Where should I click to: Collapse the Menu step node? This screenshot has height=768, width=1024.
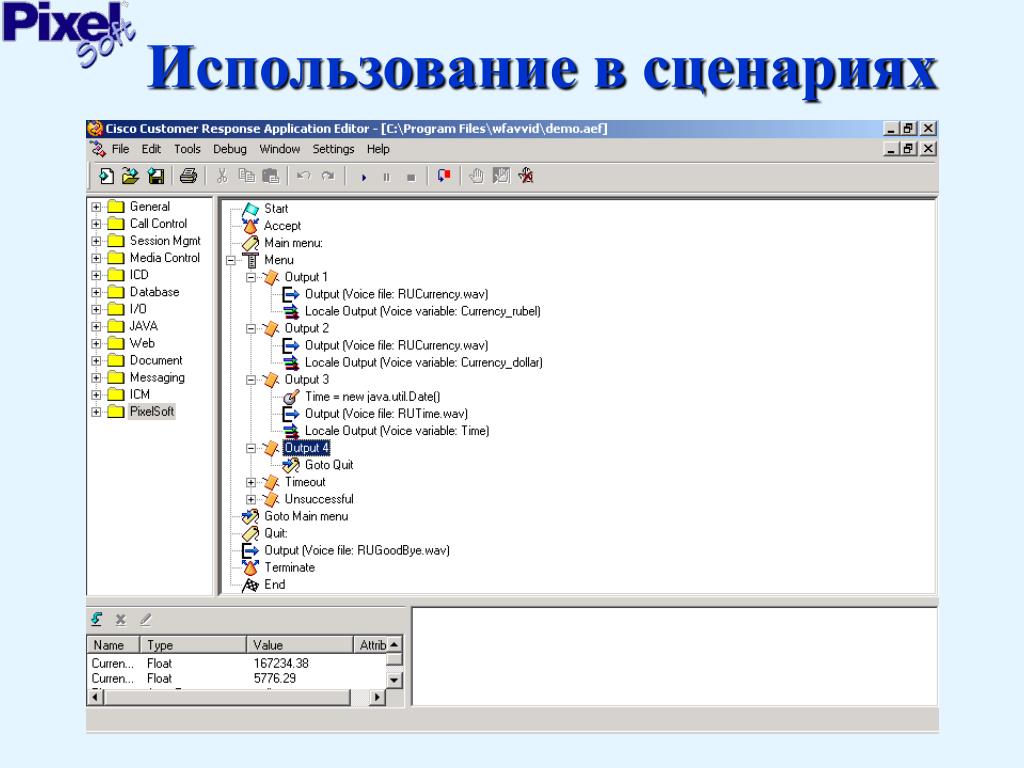point(231,260)
